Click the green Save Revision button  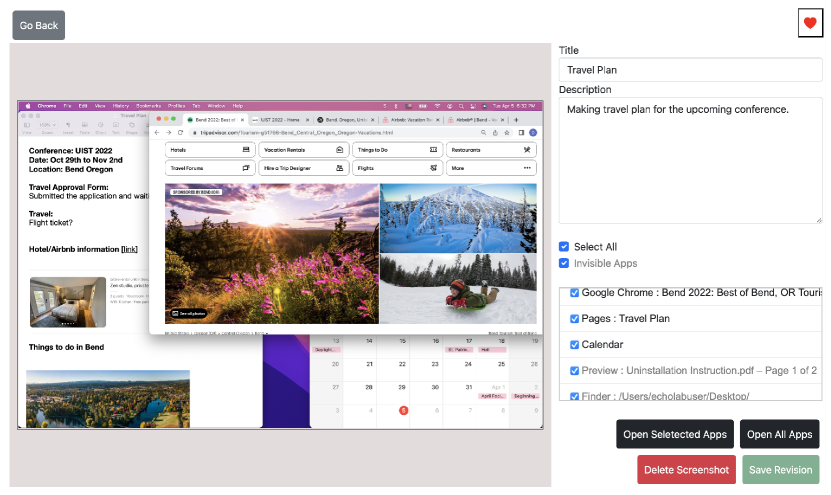tap(780, 470)
